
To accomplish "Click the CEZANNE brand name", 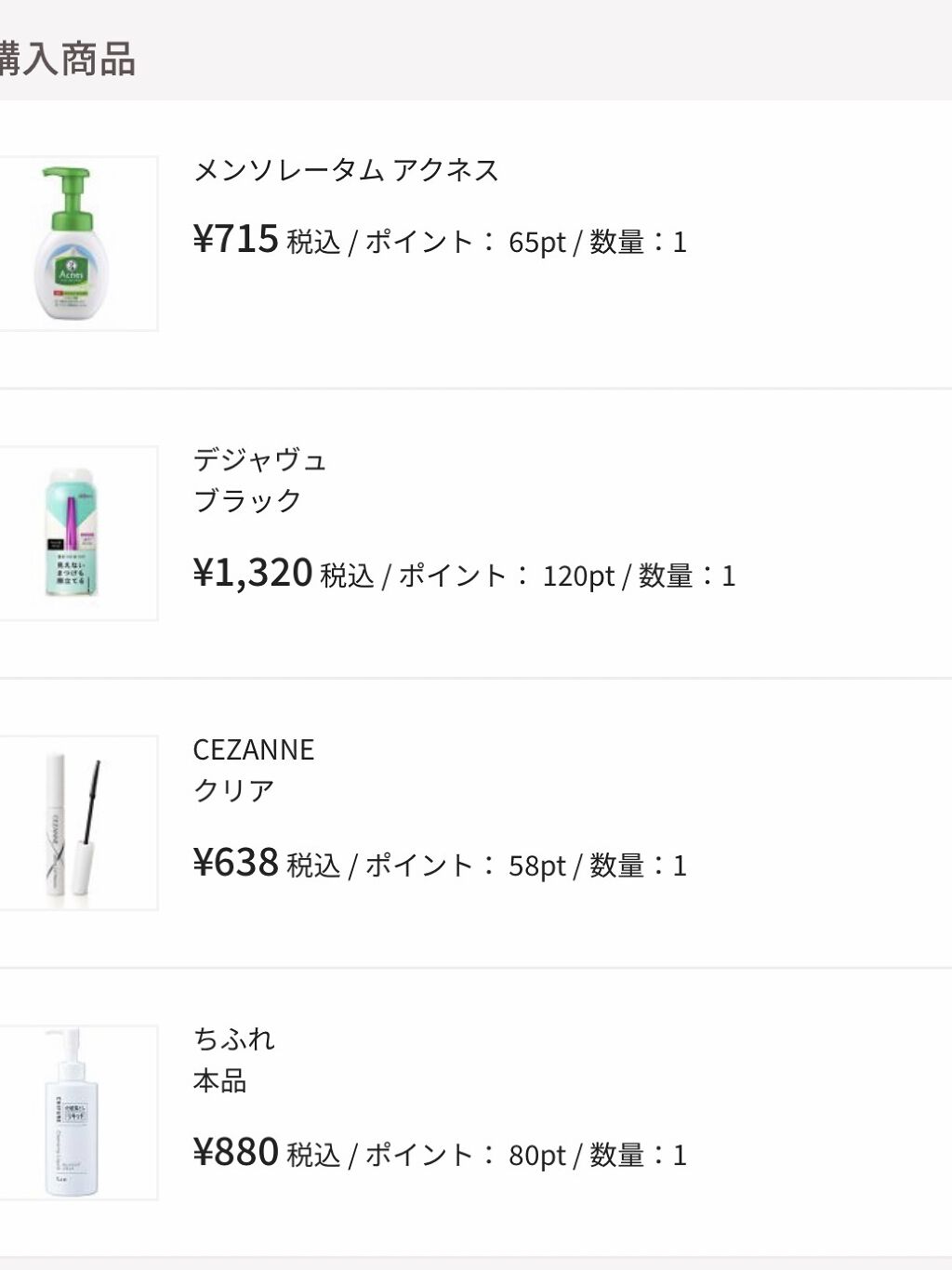I will [254, 749].
